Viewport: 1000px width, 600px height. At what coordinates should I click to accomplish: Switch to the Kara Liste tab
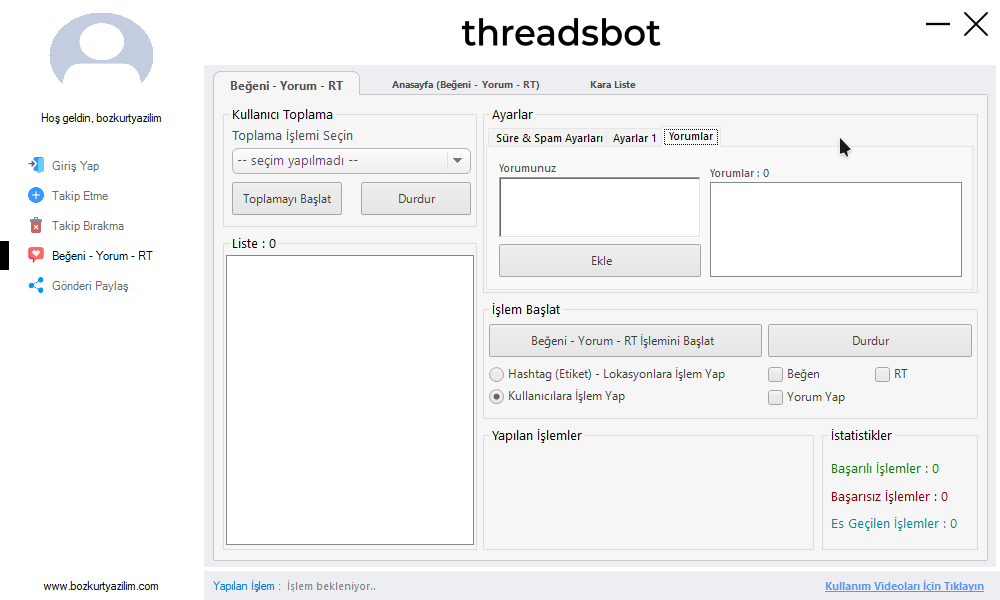(x=612, y=84)
